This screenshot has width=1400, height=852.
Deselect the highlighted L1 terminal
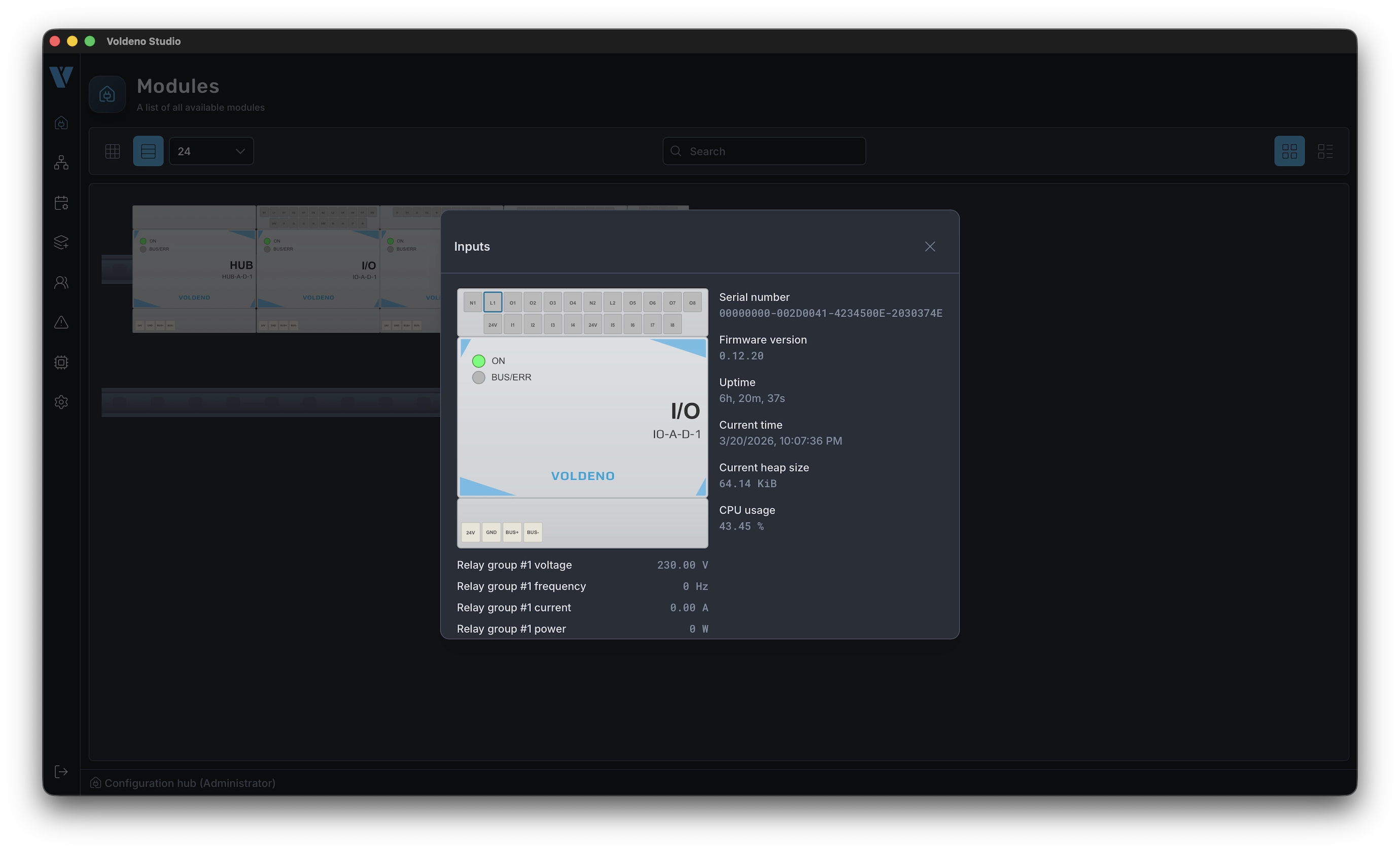pyautogui.click(x=493, y=302)
